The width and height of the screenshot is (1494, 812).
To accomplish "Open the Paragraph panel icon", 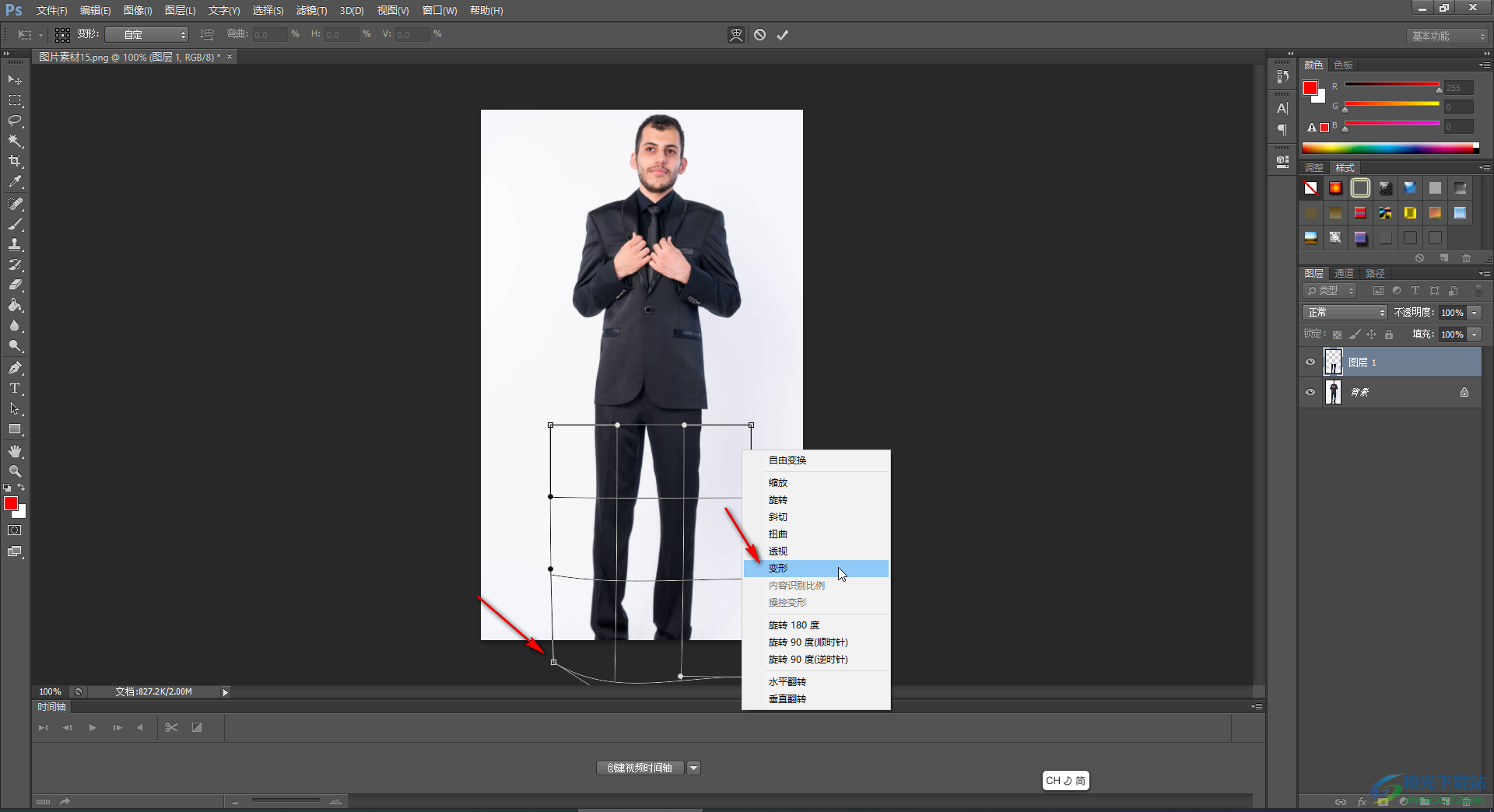I will pyautogui.click(x=1282, y=130).
